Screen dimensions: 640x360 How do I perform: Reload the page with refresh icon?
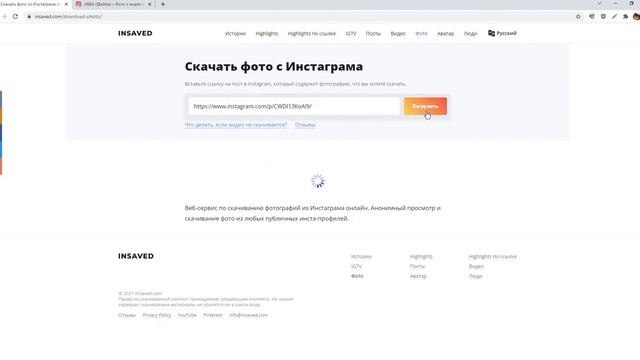[15, 16]
